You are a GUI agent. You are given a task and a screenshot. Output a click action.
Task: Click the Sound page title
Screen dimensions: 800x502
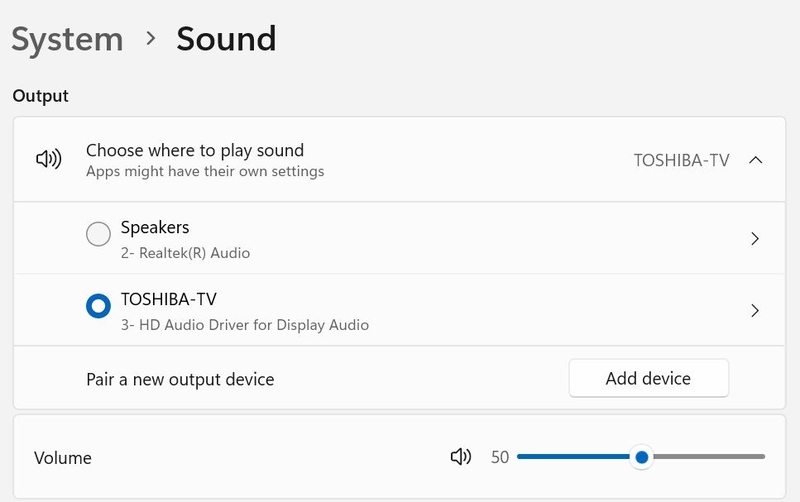point(226,39)
